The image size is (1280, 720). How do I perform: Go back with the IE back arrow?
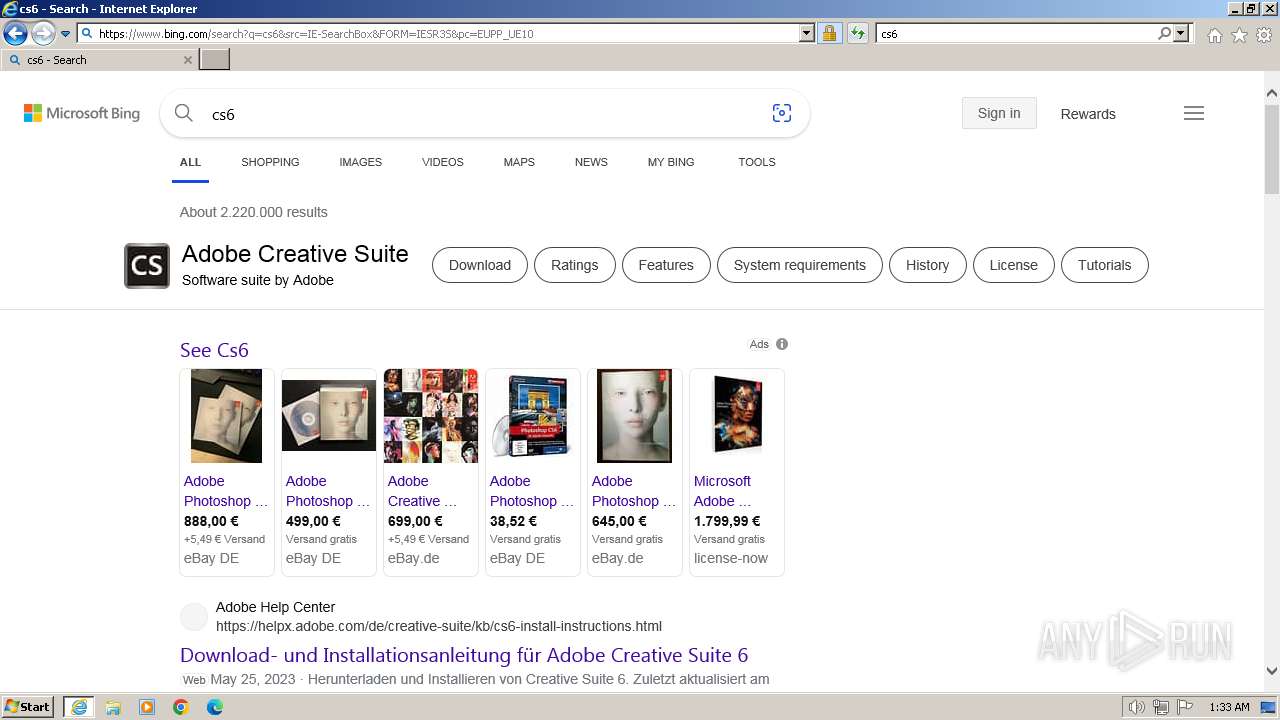15,34
